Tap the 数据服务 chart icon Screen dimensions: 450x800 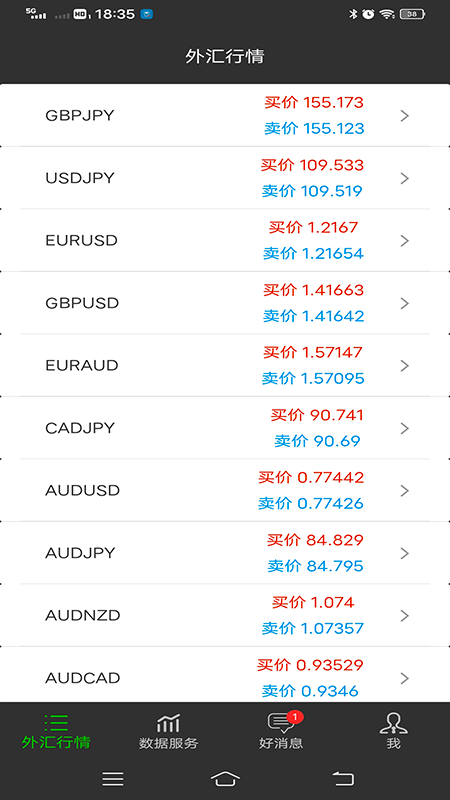coord(168,723)
